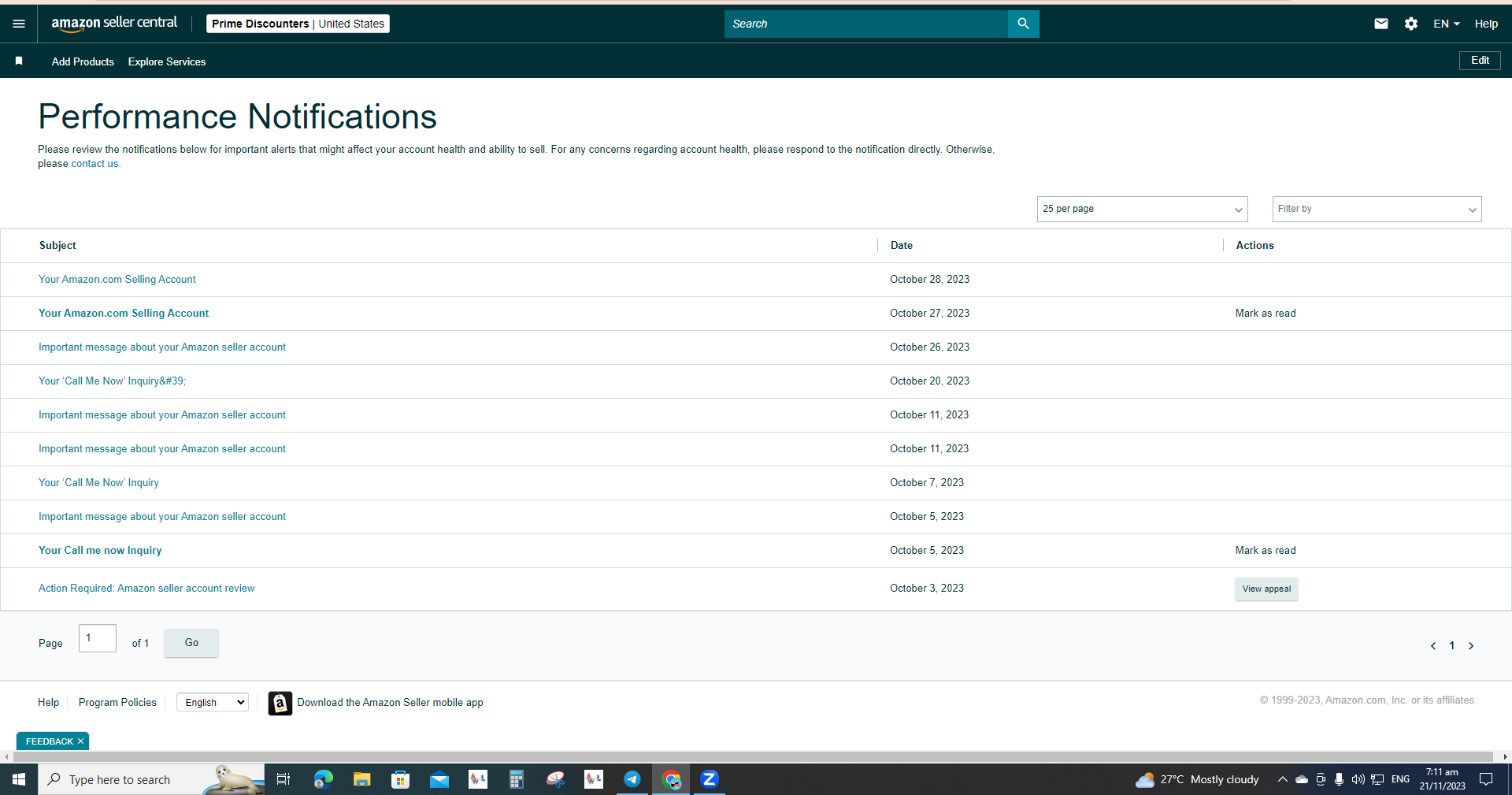Open the settings gear icon
The height and width of the screenshot is (795, 1512).
[x=1410, y=24]
